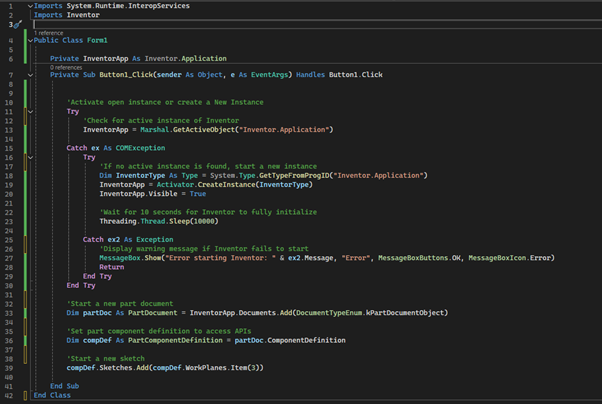Click the "True" value on line 20
The image size is (602, 404).
[198, 194]
